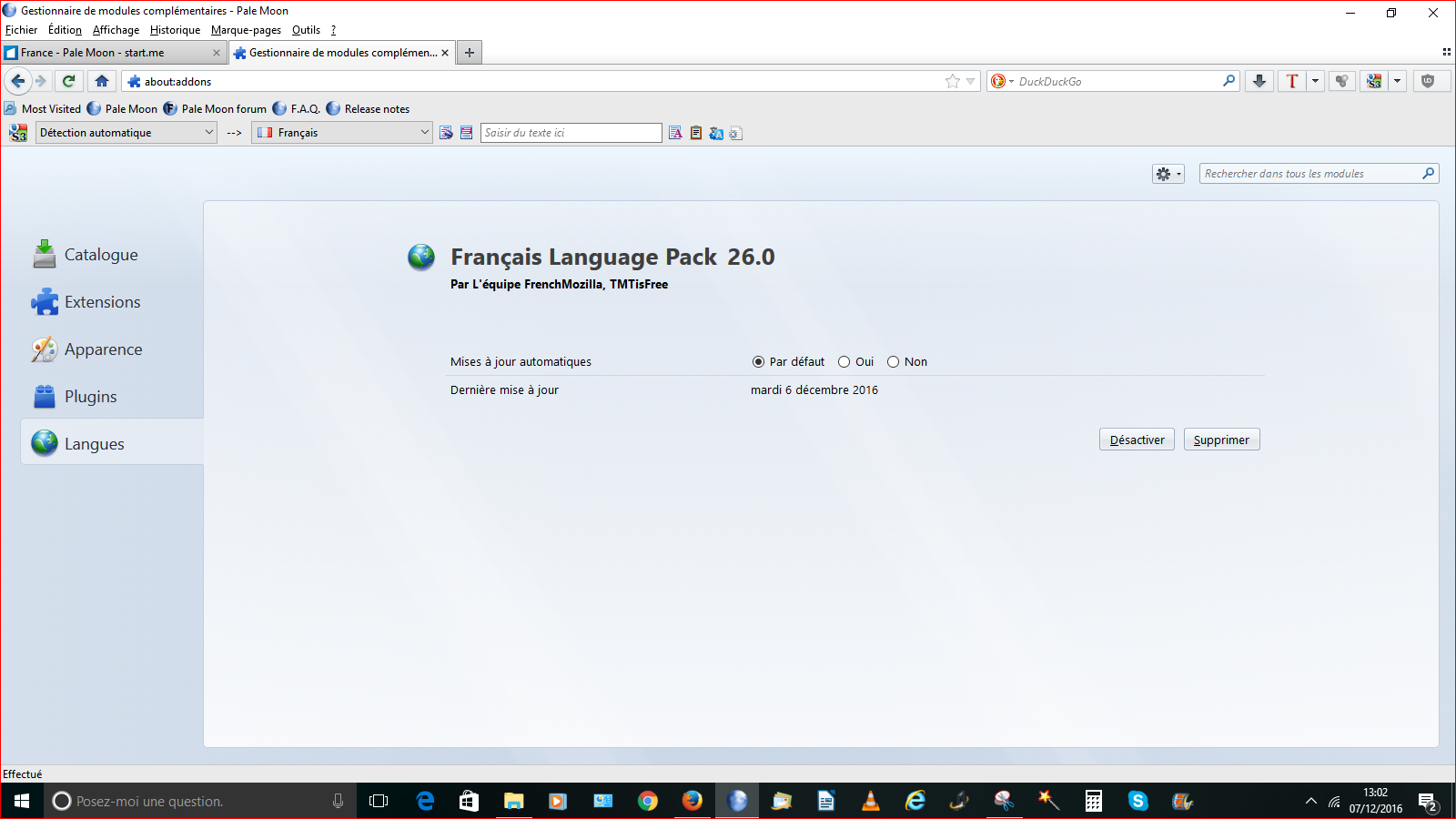Click the red T toolbar button
1456x819 pixels.
tap(1292, 81)
